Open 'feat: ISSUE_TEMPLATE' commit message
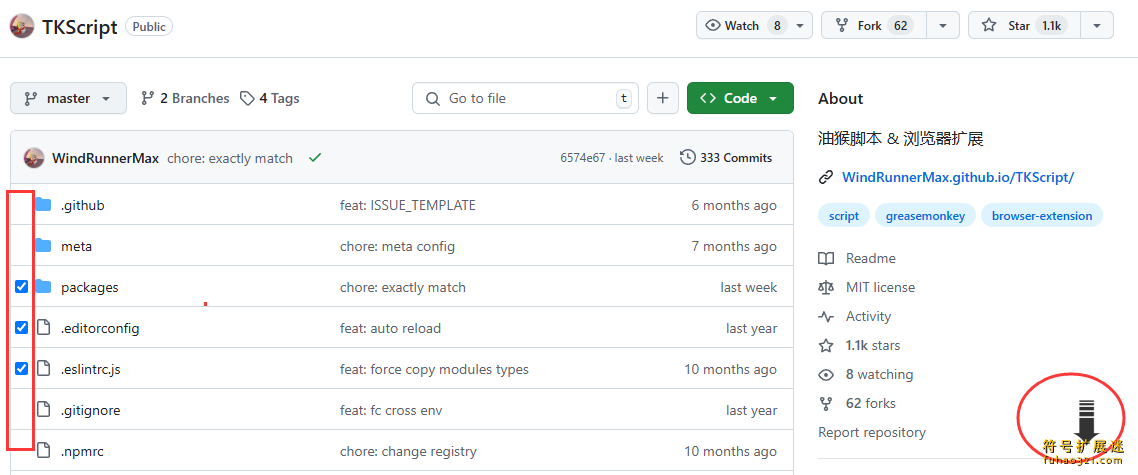The width and height of the screenshot is (1138, 475). 408,206
